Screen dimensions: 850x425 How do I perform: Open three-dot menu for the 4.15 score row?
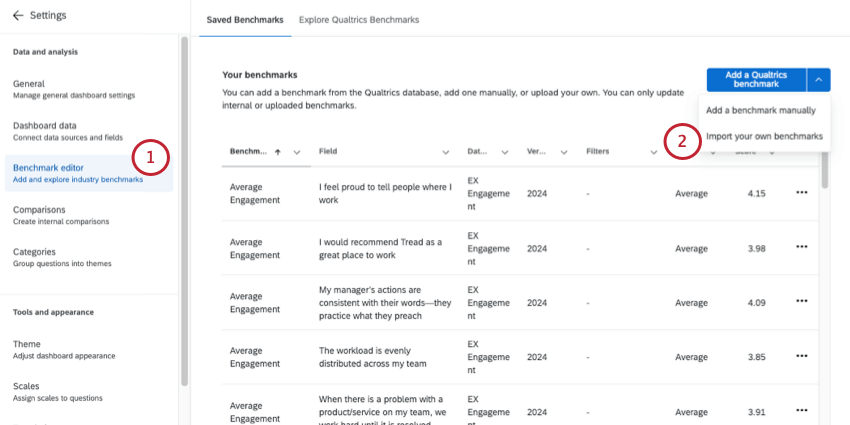(801, 193)
